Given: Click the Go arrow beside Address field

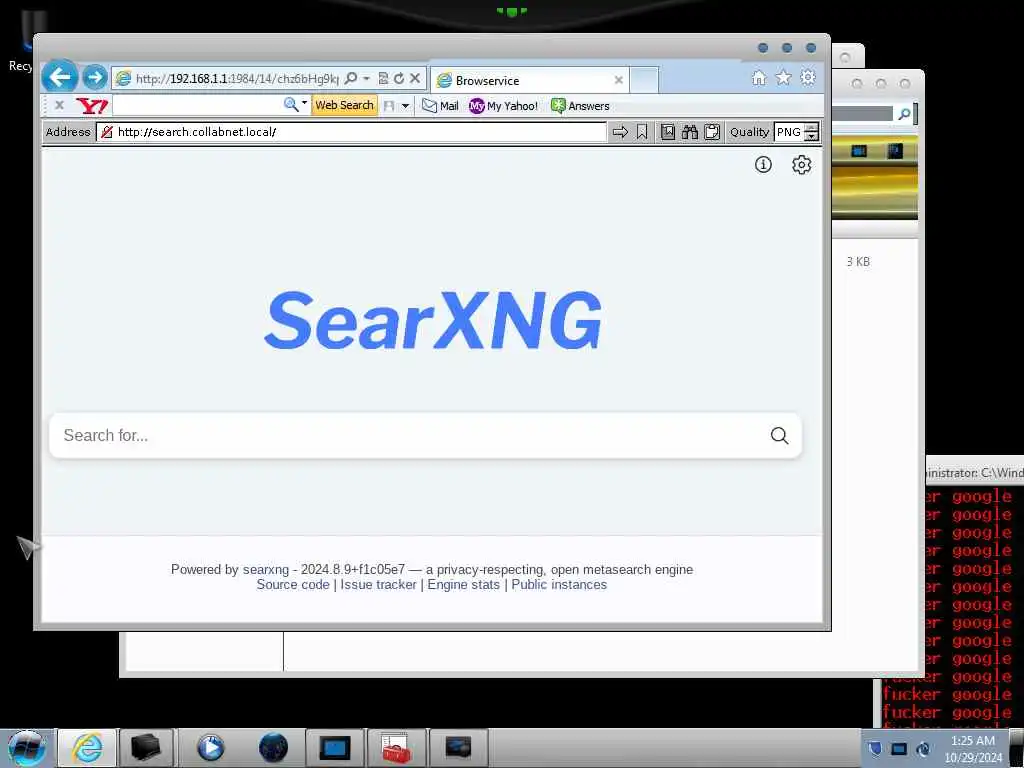Looking at the screenshot, I should 620,132.
